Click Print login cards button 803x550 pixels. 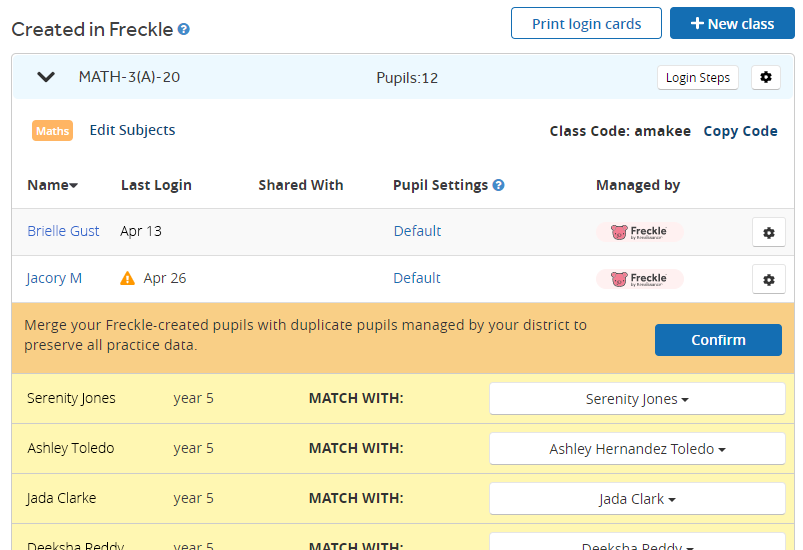click(x=586, y=24)
